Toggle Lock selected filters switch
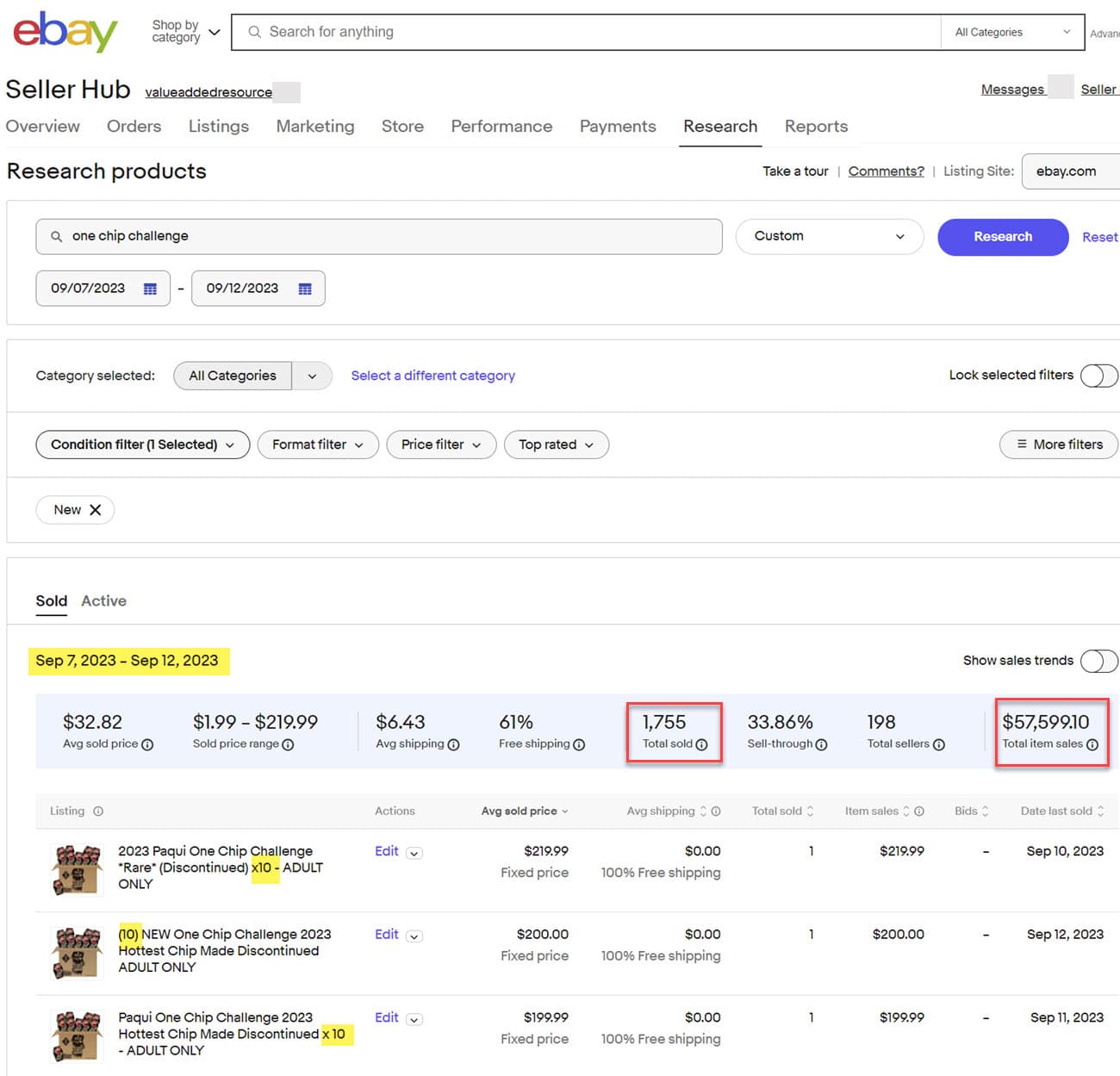Viewport: 1120px width, 1076px height. 1099,376
